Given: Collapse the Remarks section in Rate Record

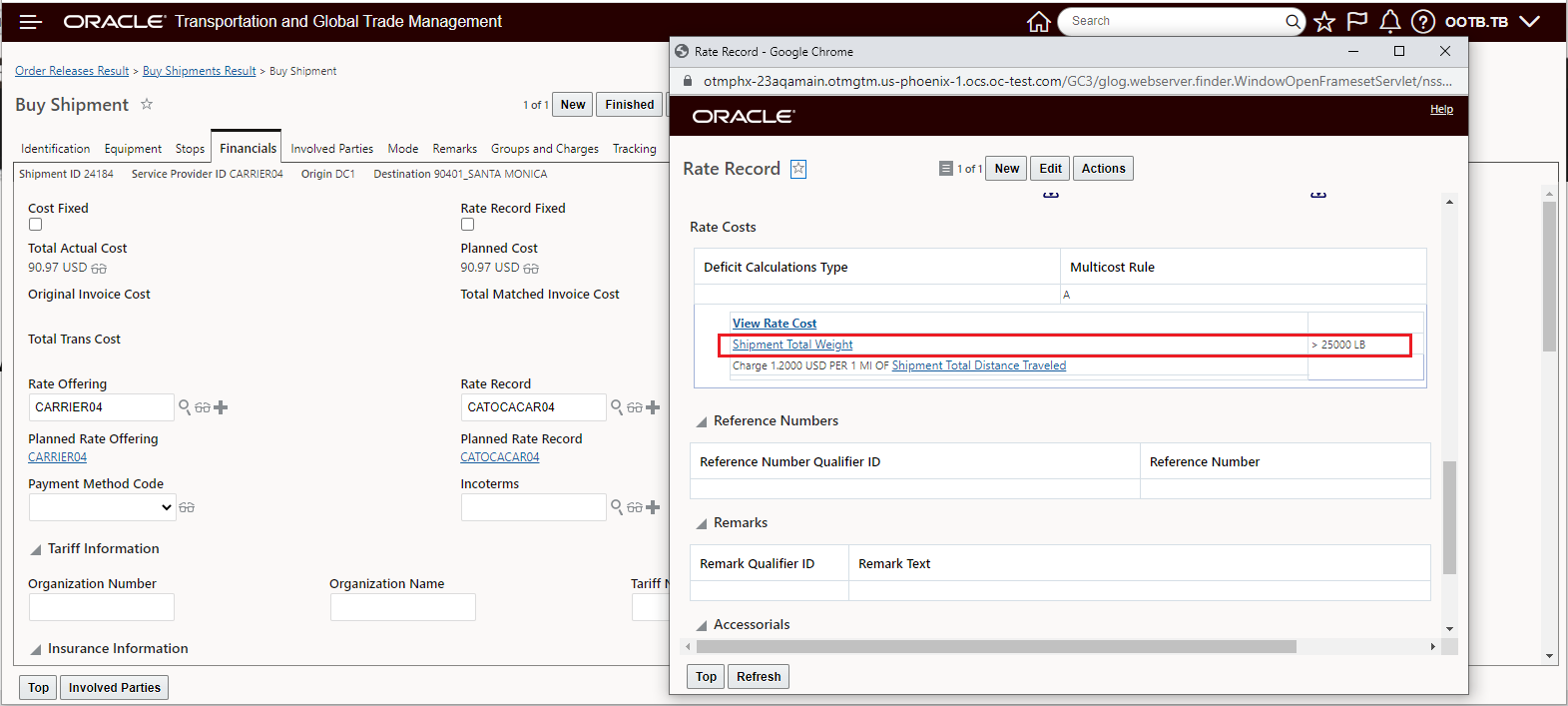Looking at the screenshot, I should 702,524.
